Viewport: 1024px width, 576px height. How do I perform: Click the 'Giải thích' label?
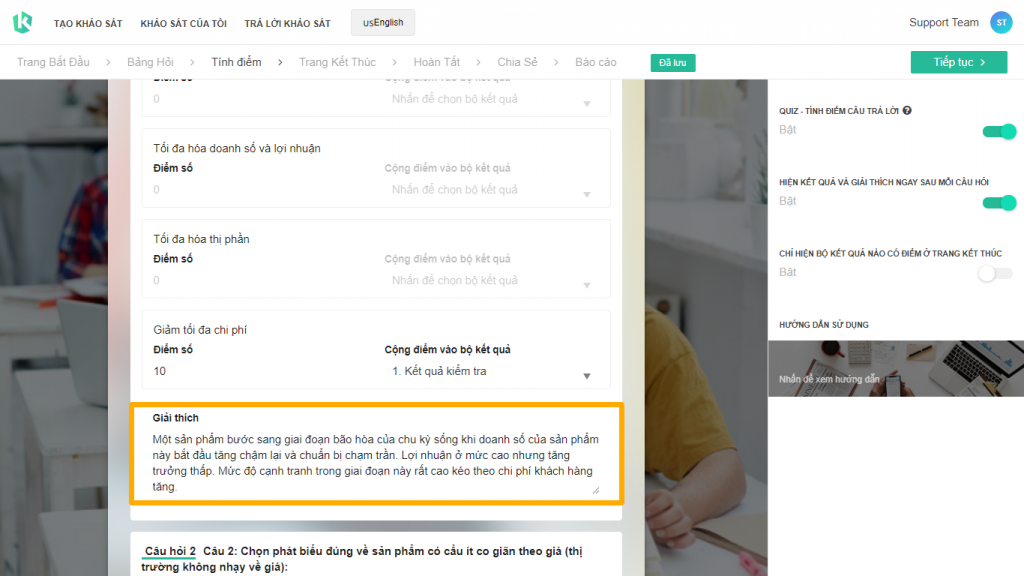click(176, 418)
